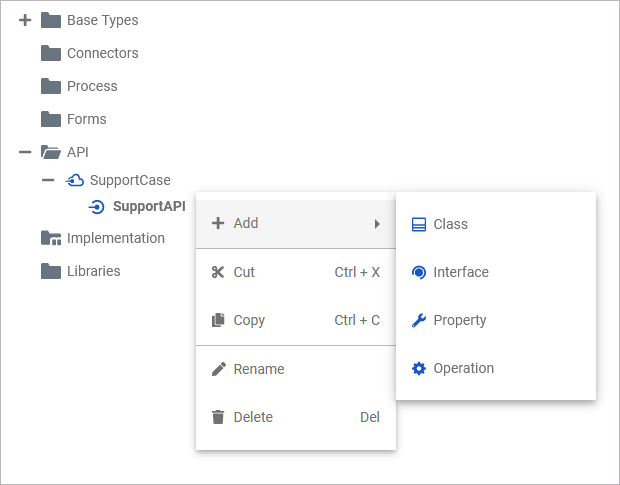
Task: Choose Rename from the context menu
Action: [259, 369]
